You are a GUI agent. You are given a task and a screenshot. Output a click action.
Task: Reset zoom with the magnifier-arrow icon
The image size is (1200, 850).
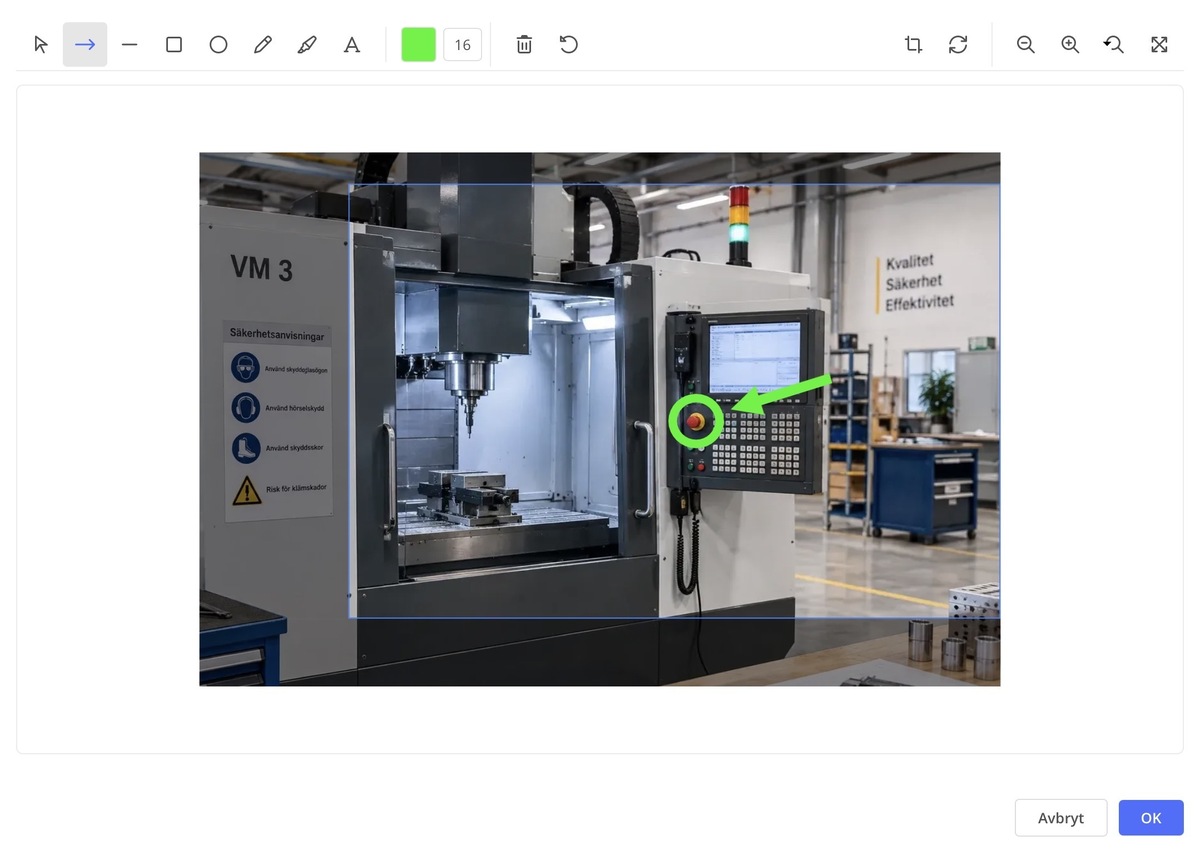1114,44
